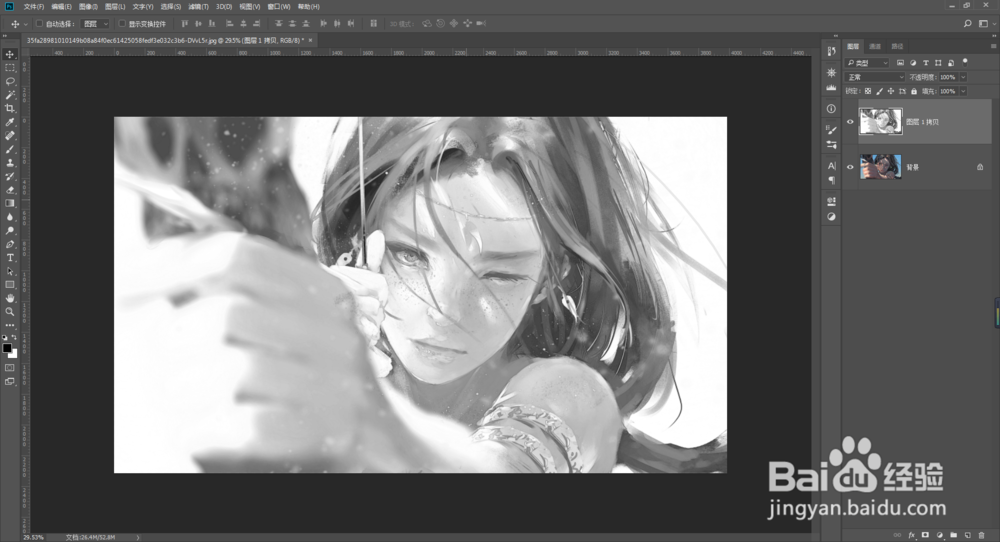This screenshot has width=1000, height=542.
Task: Switch to the 通道 tab
Action: (875, 46)
